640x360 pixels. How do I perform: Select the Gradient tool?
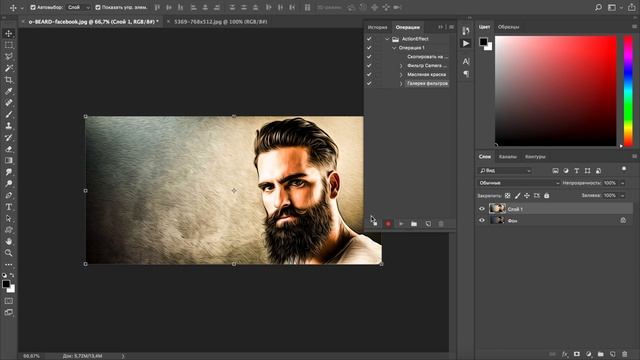(9, 160)
